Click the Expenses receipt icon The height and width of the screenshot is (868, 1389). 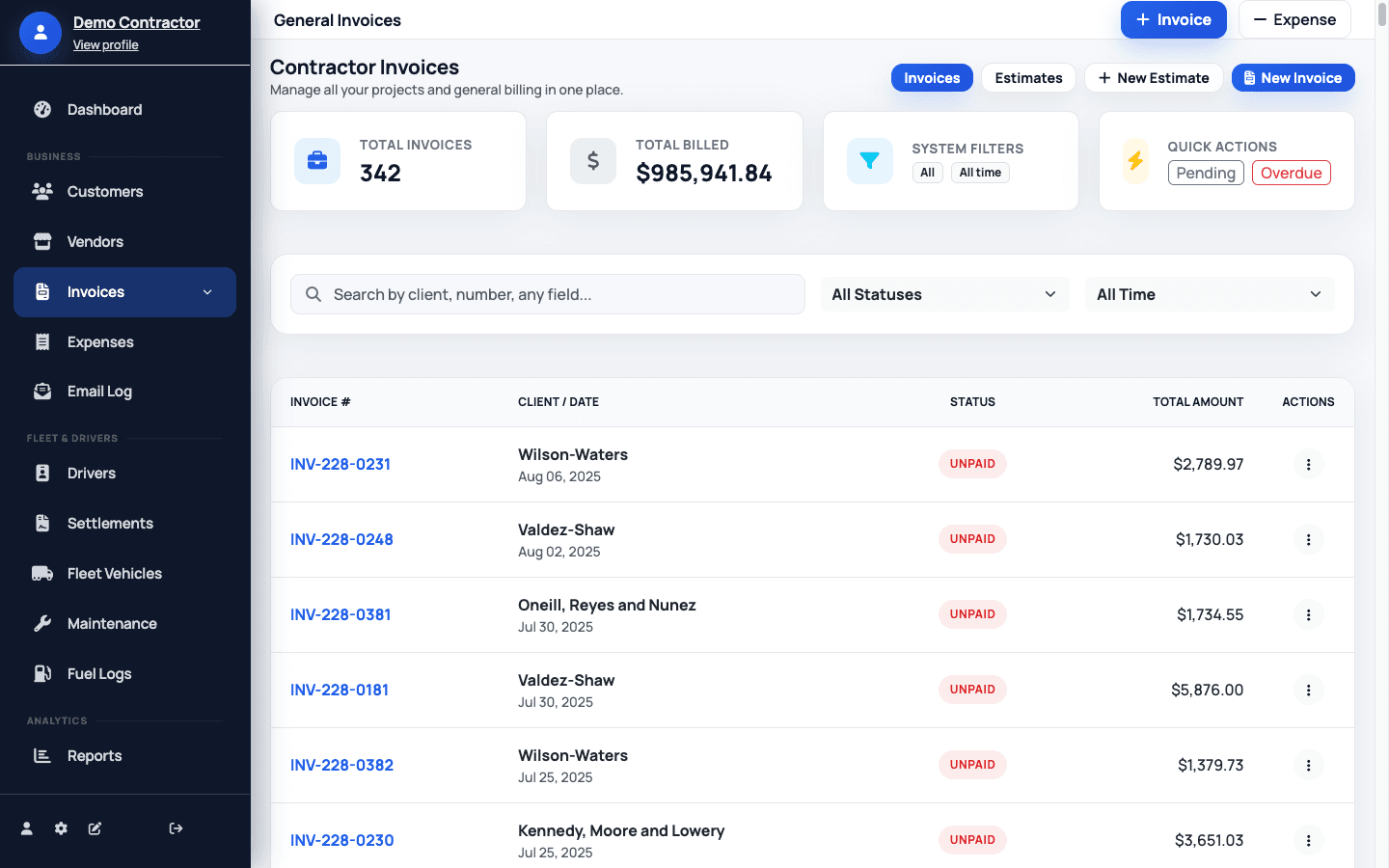coord(42,342)
